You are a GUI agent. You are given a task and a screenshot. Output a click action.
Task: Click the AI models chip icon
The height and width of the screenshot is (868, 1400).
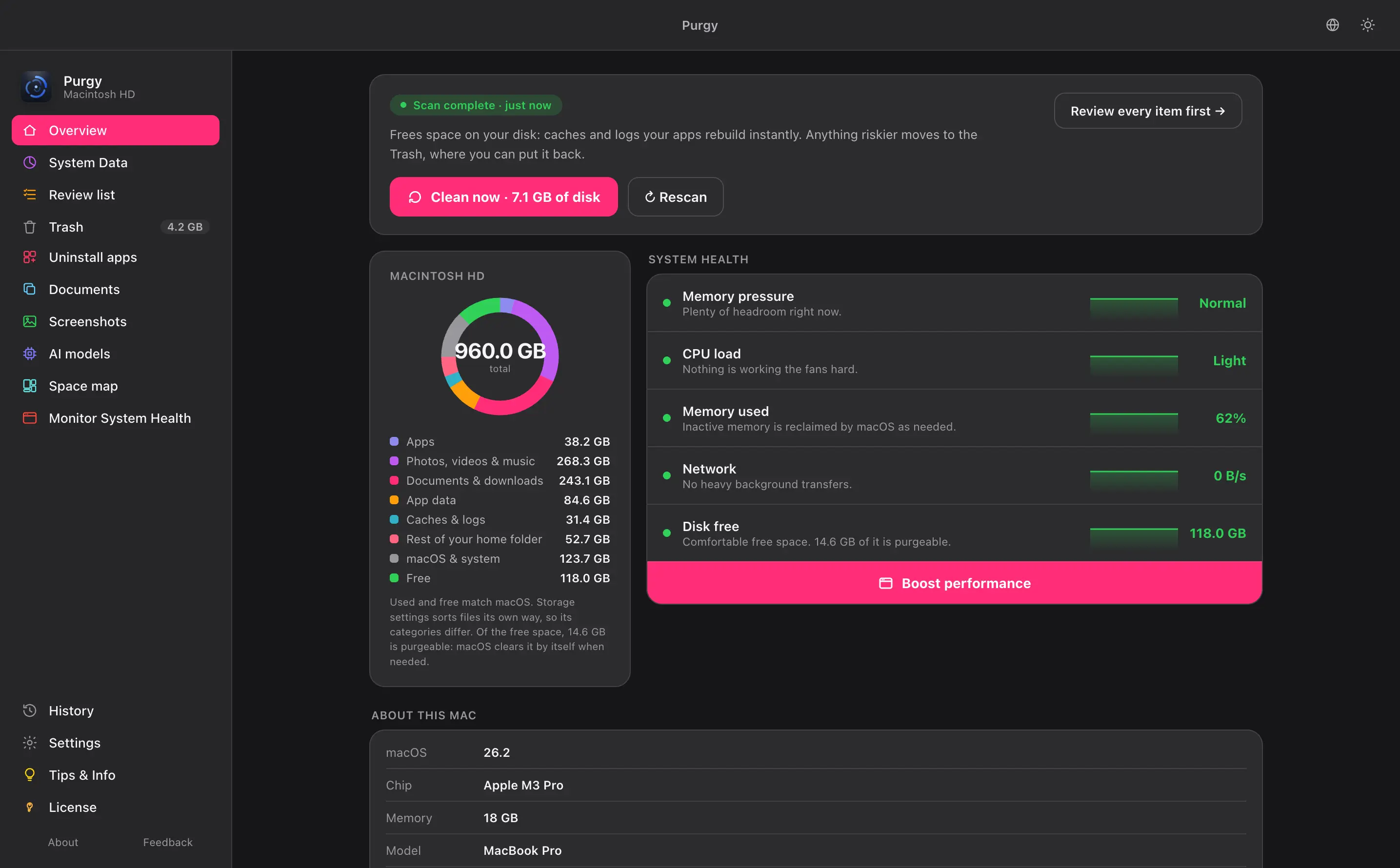point(30,354)
